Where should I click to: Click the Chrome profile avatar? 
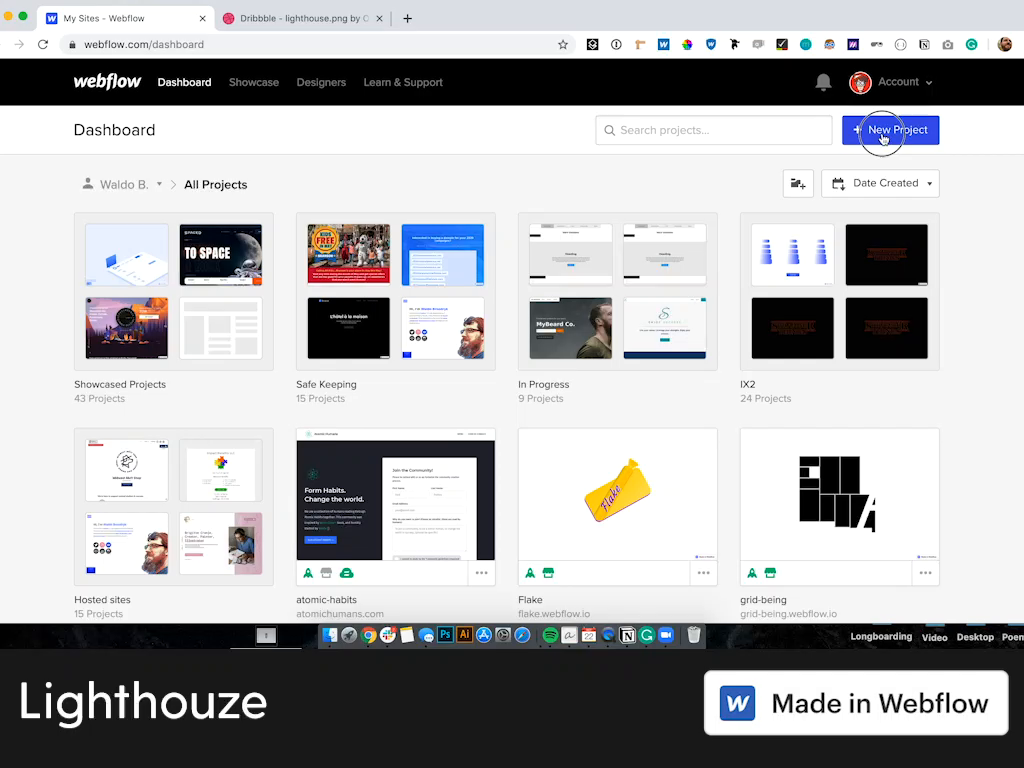point(1005,44)
